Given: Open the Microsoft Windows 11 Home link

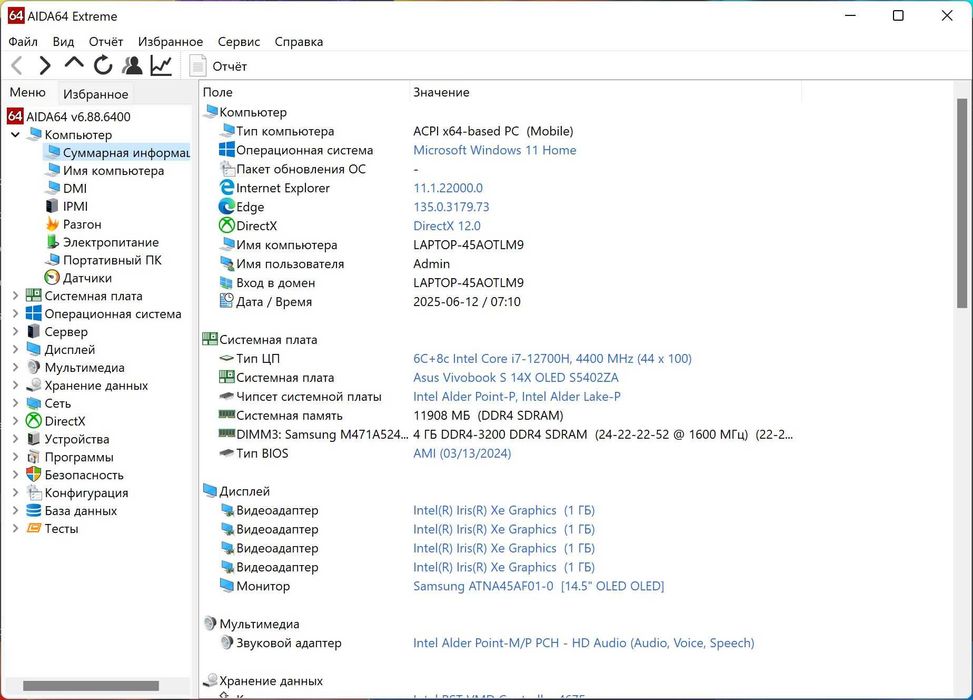Looking at the screenshot, I should (x=495, y=150).
